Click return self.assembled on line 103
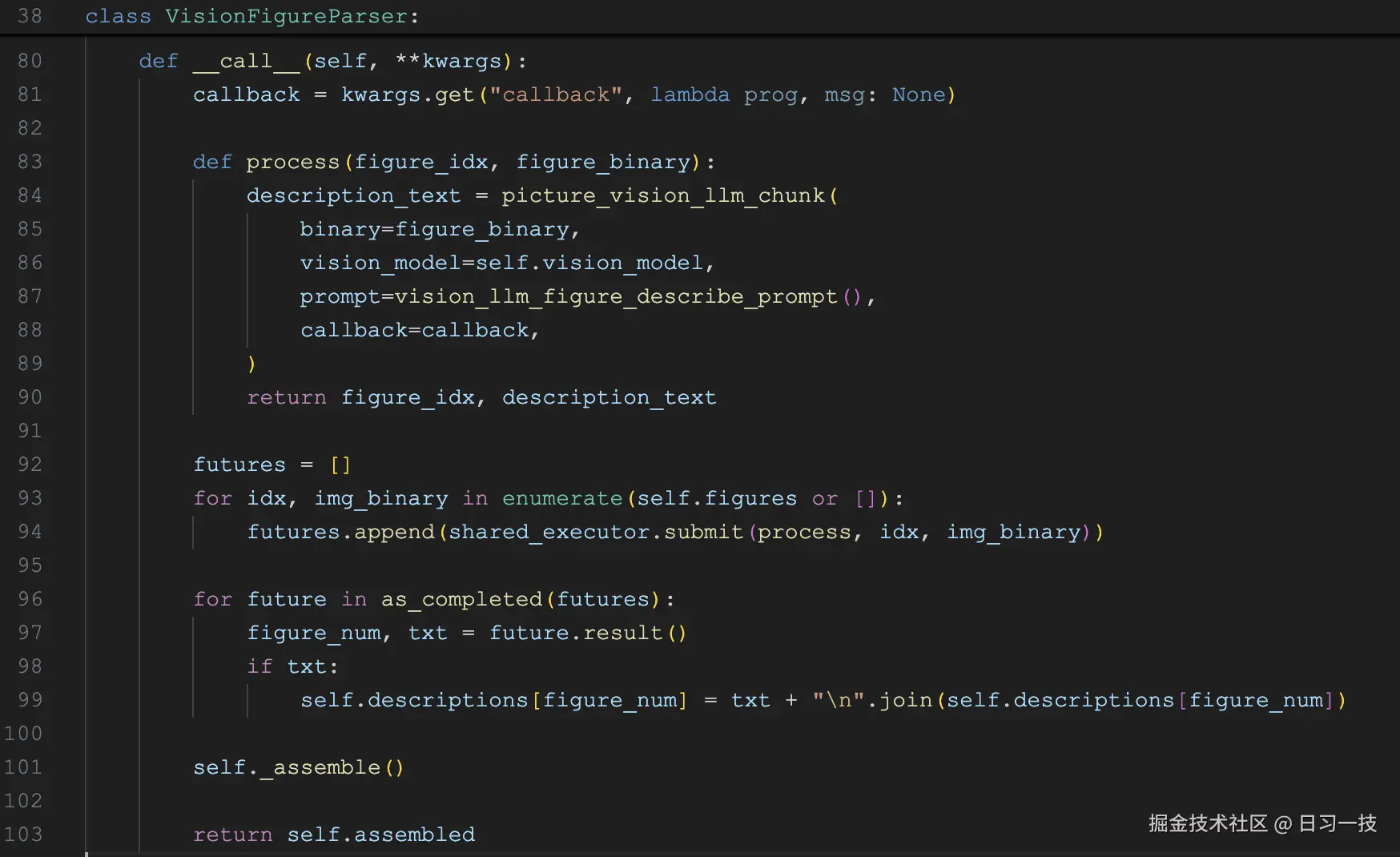 click(x=334, y=835)
